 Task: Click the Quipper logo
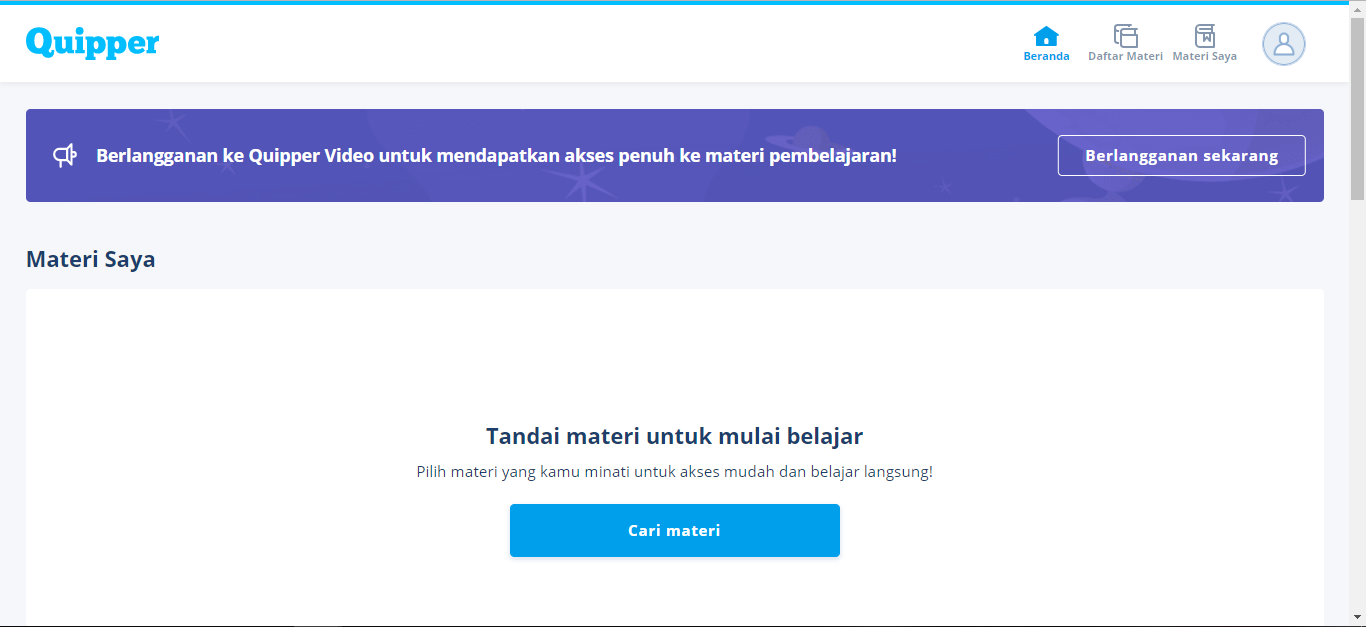92,42
